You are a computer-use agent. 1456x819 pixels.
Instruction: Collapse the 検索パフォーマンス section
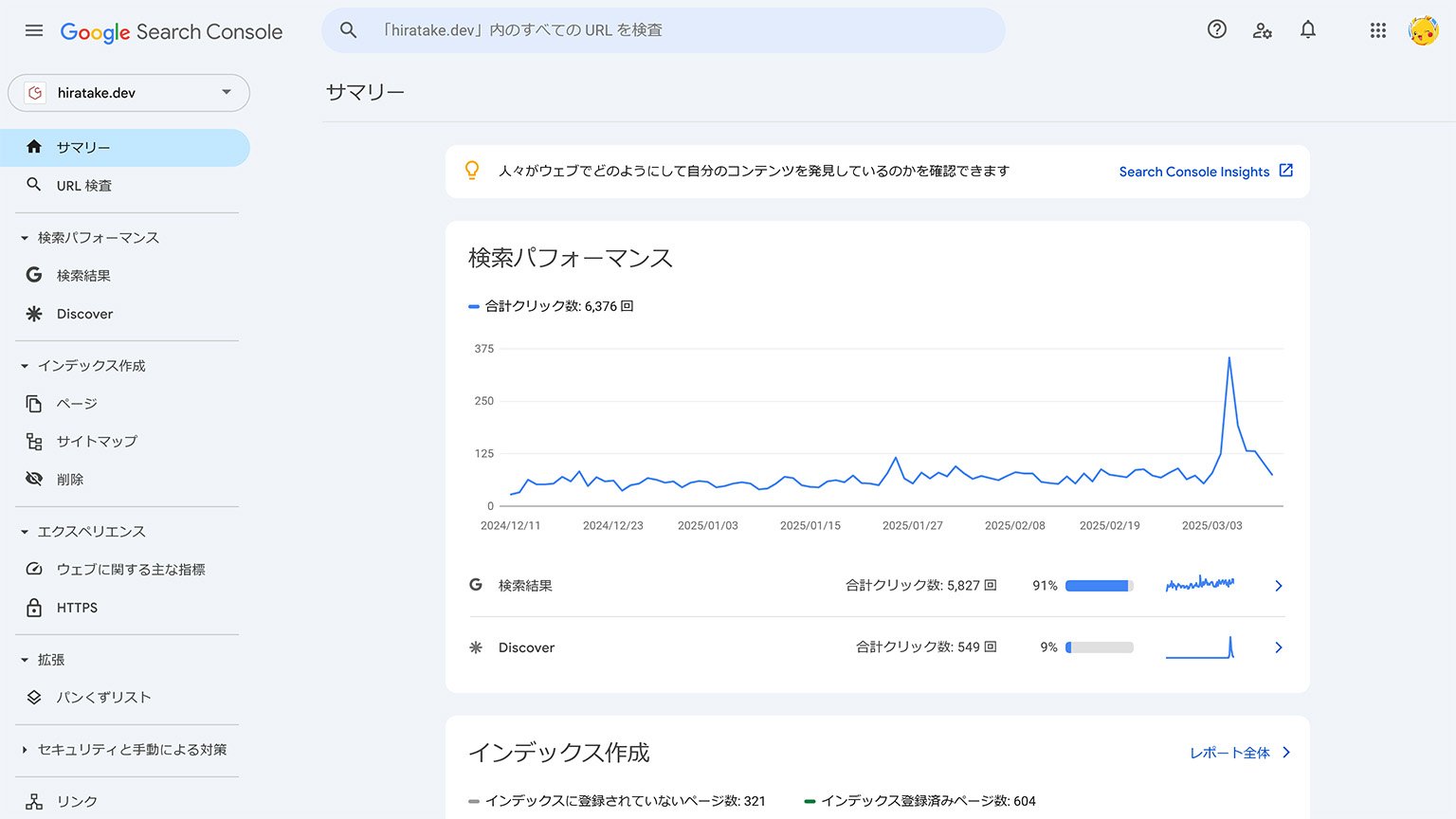coord(25,238)
